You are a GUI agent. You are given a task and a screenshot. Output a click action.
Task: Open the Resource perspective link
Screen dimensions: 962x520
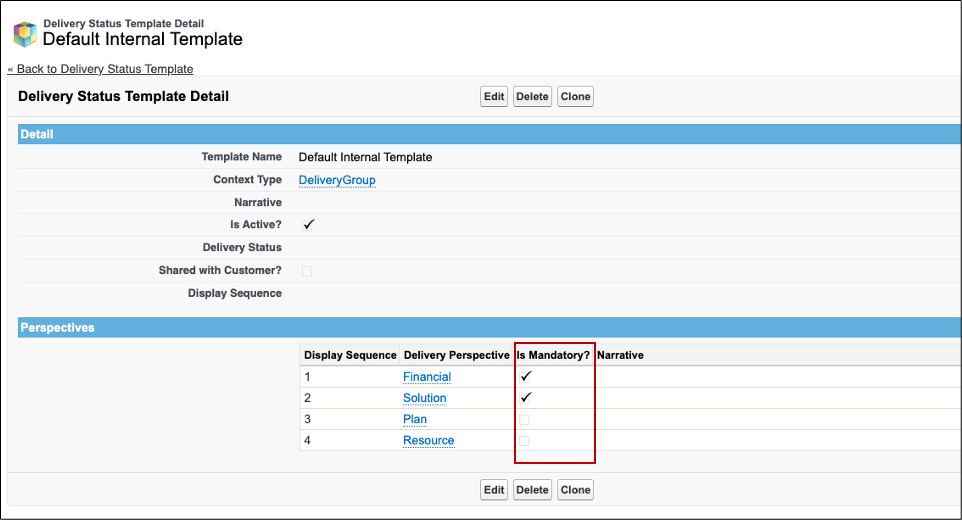point(429,440)
